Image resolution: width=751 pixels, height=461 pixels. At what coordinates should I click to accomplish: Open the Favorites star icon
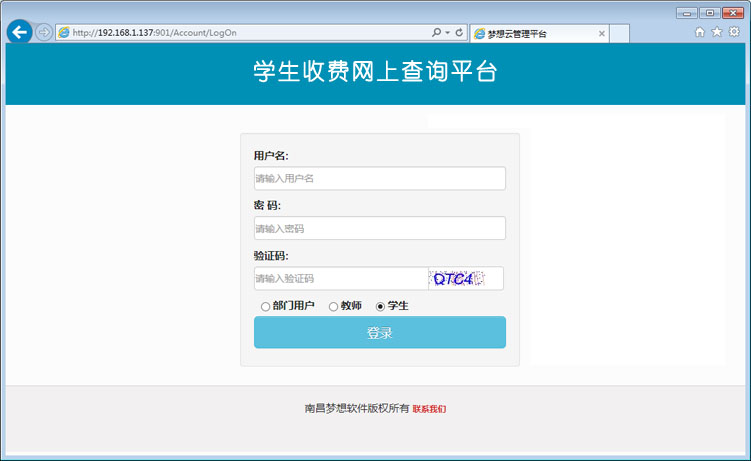pyautogui.click(x=717, y=32)
